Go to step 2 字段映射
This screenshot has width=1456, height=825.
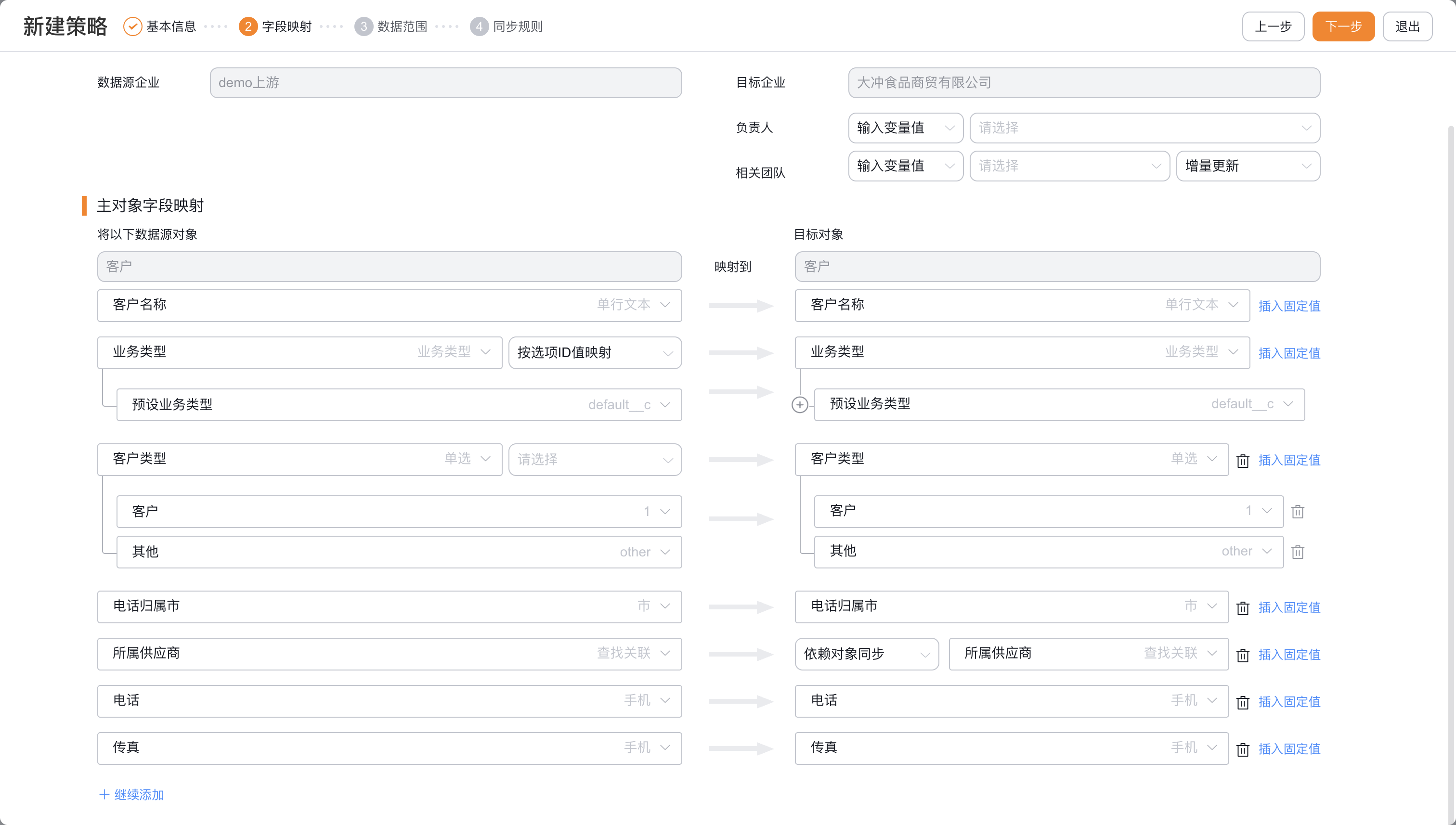275,26
